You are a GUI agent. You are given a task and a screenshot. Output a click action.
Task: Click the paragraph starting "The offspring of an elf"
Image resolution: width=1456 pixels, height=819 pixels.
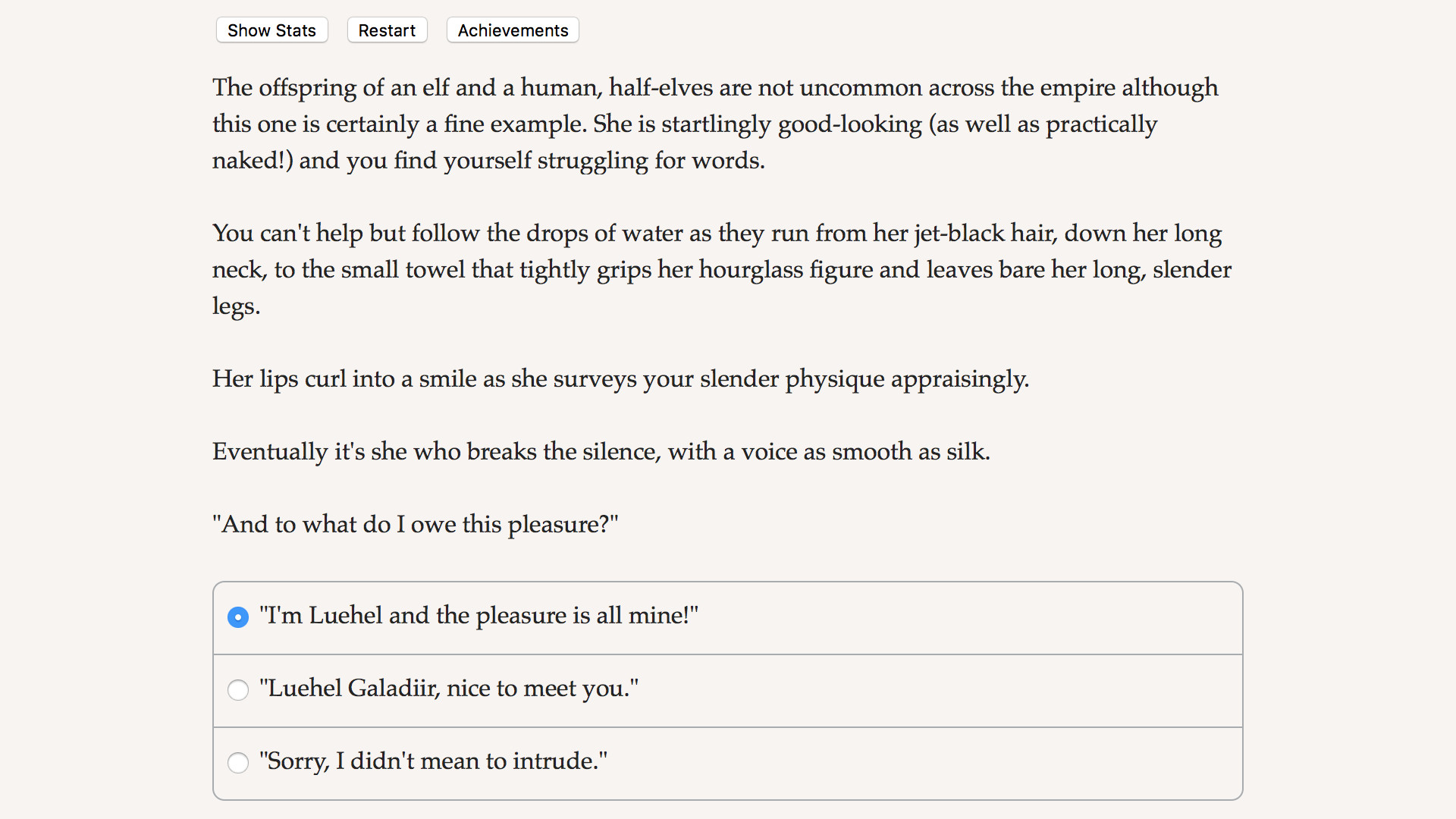[x=714, y=124]
